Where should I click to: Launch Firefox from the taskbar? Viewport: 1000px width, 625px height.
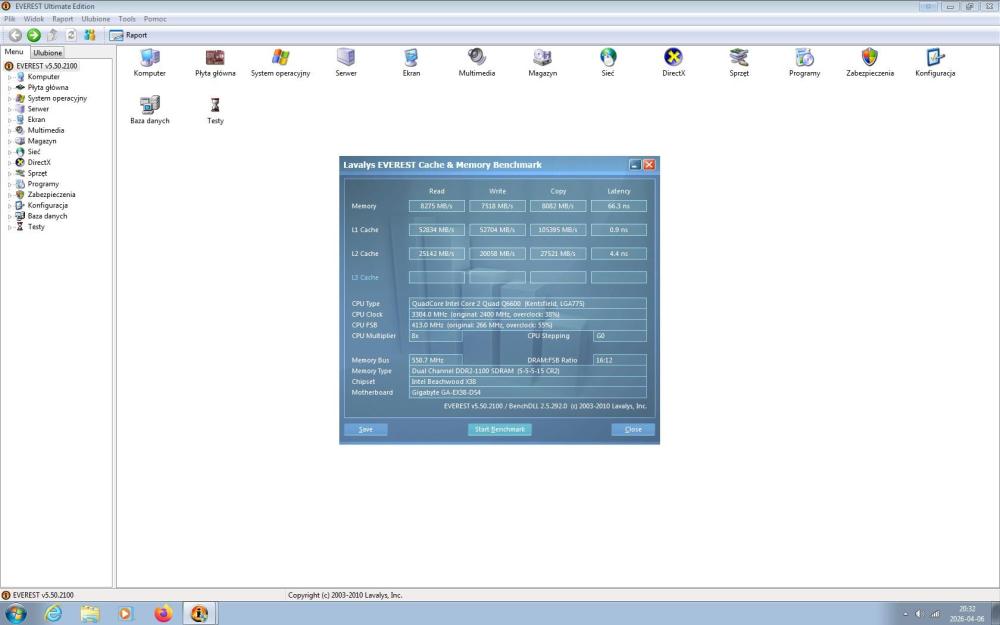pyautogui.click(x=163, y=613)
